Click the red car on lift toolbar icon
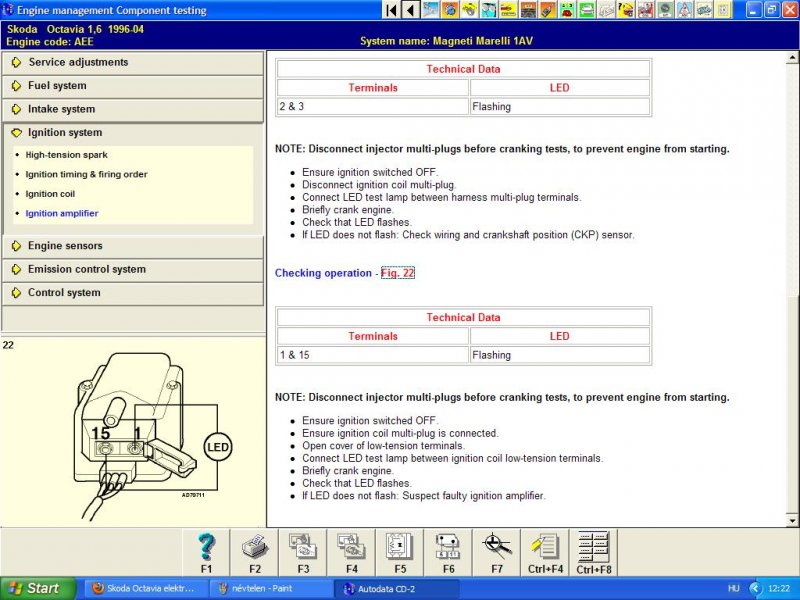 pos(645,10)
